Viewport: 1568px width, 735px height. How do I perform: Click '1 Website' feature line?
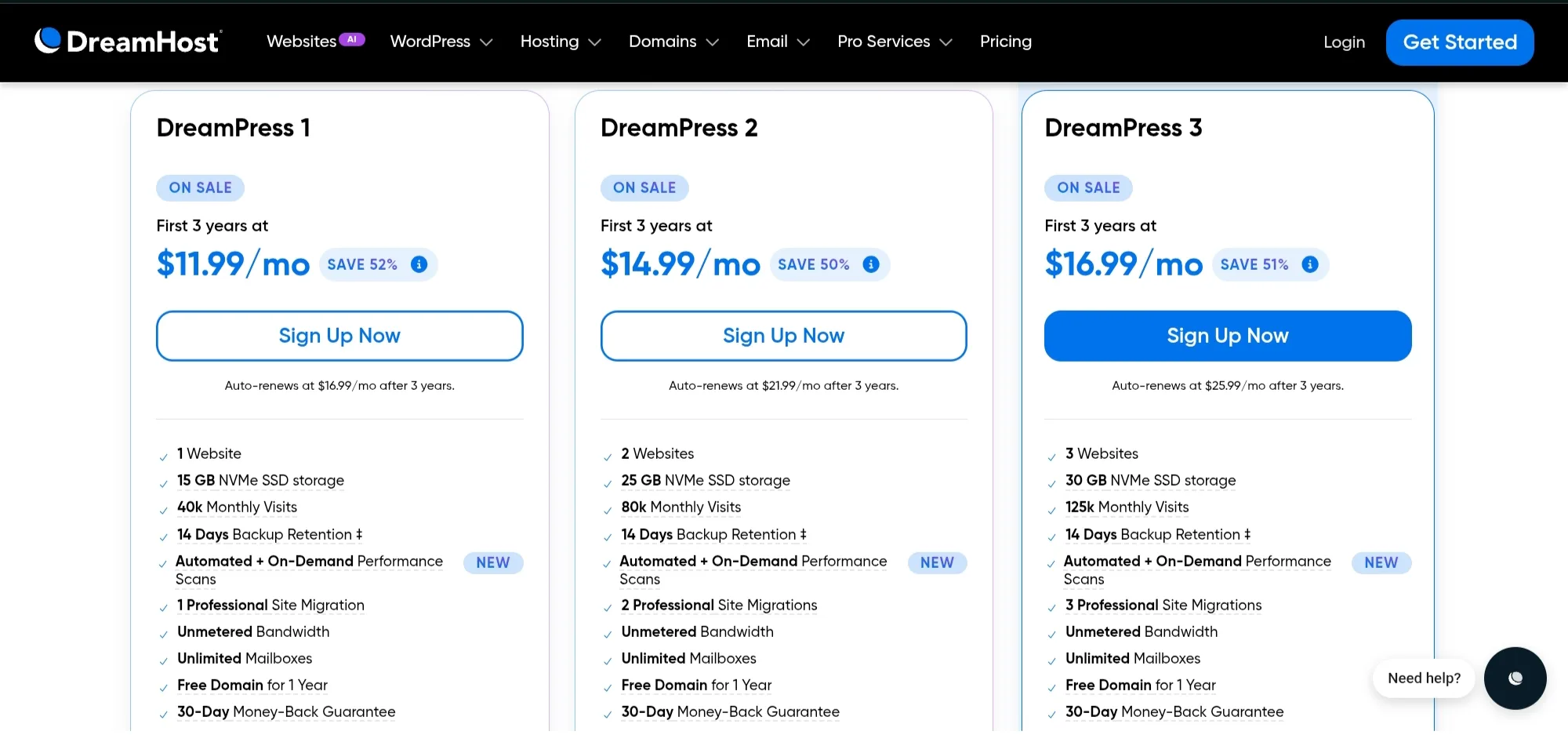tap(209, 453)
